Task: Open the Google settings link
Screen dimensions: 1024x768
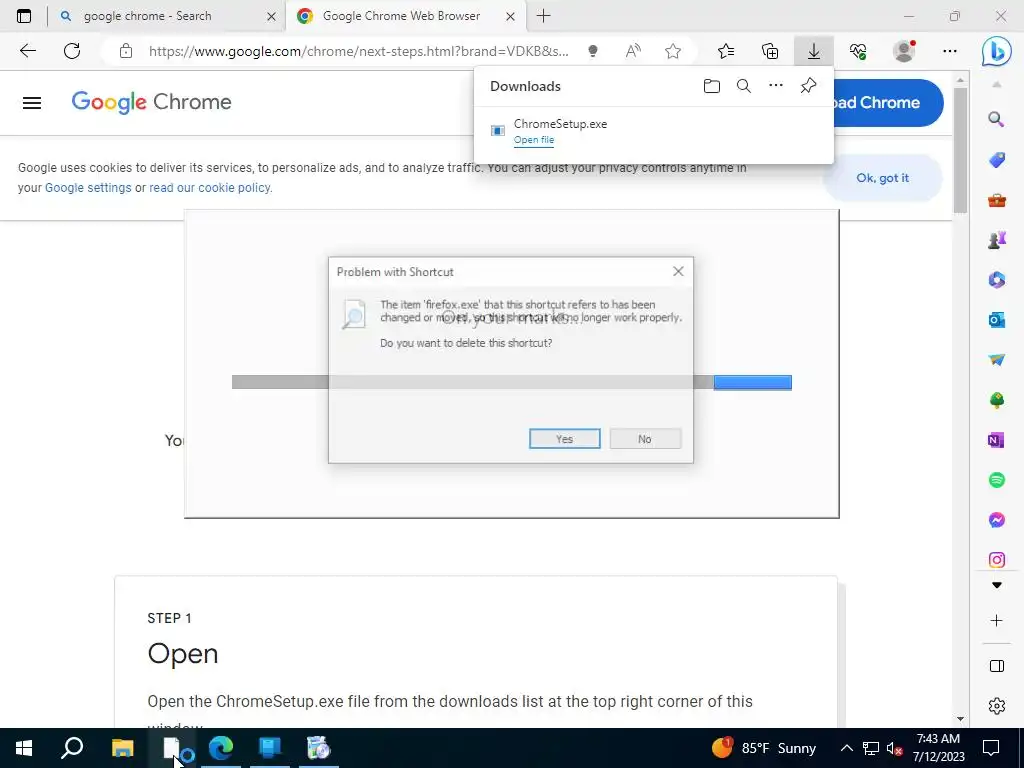Action: [x=88, y=188]
